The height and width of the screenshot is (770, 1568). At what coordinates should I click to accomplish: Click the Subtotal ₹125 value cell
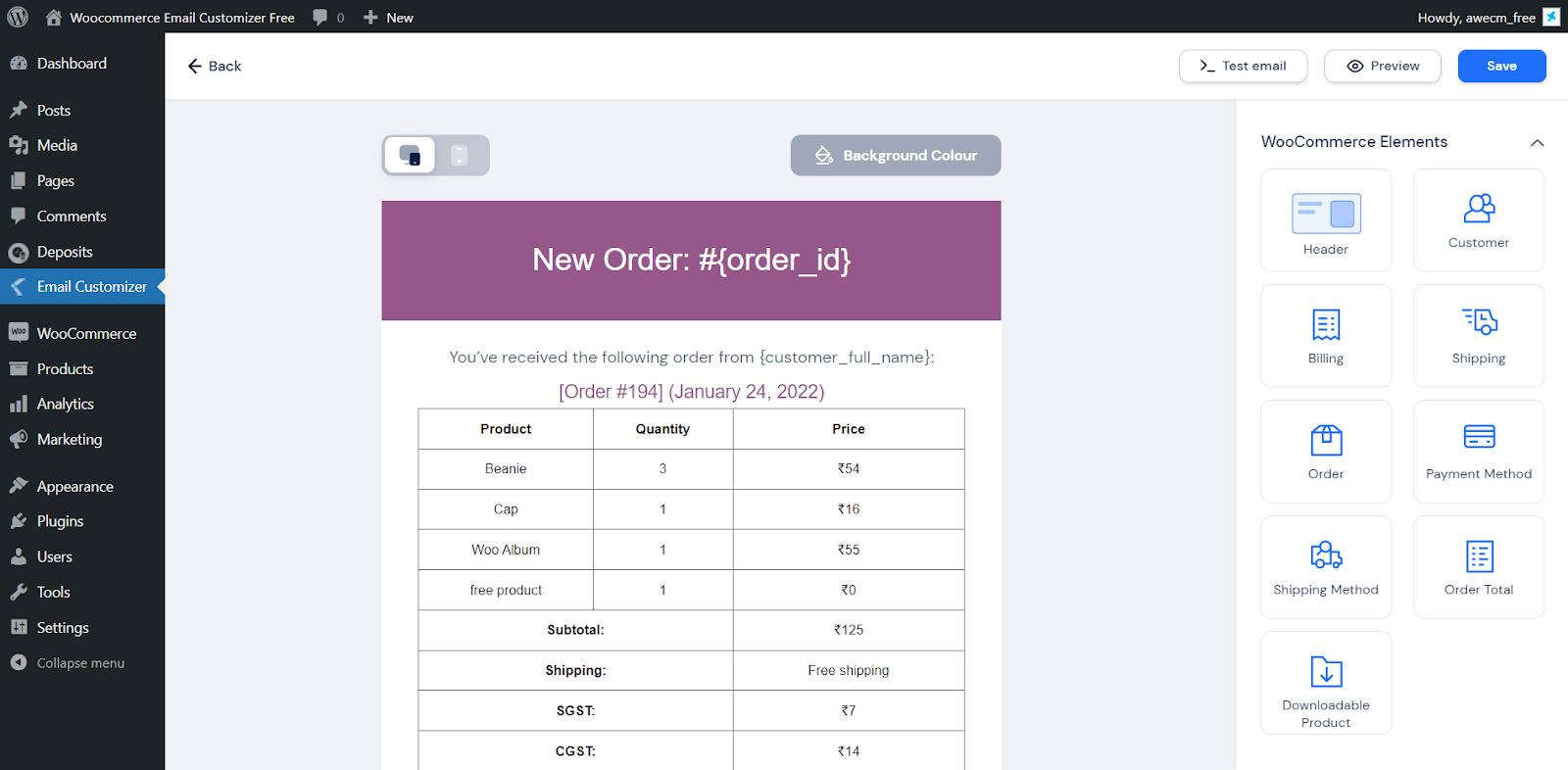coord(849,630)
